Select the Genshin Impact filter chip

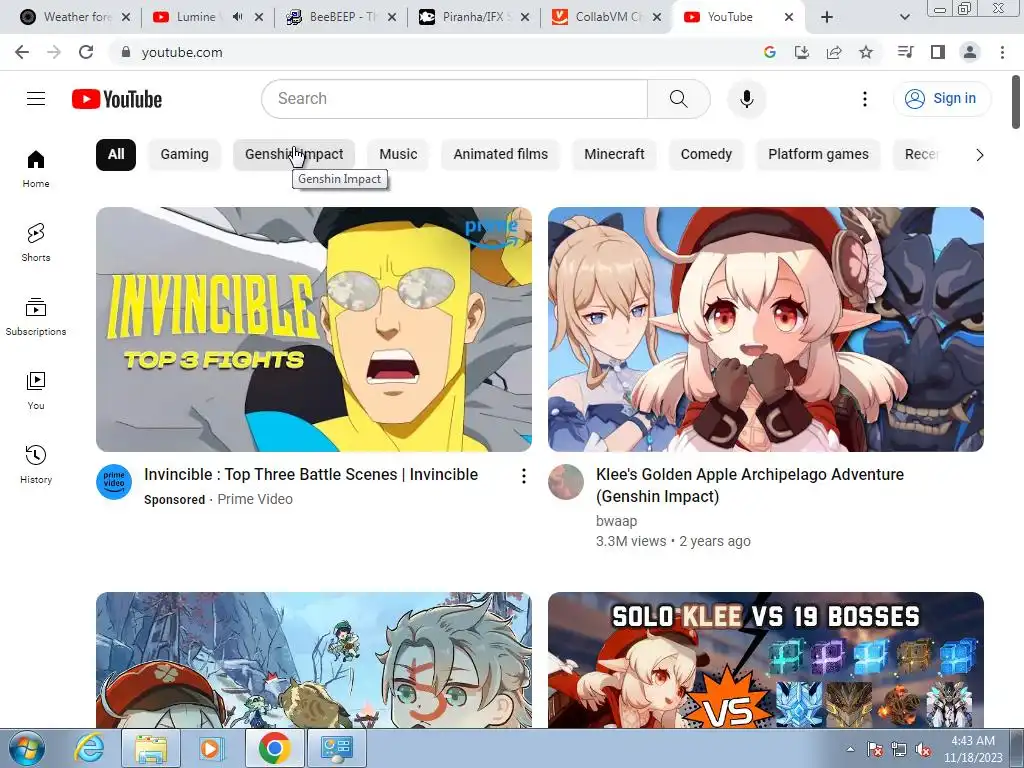[x=294, y=155]
